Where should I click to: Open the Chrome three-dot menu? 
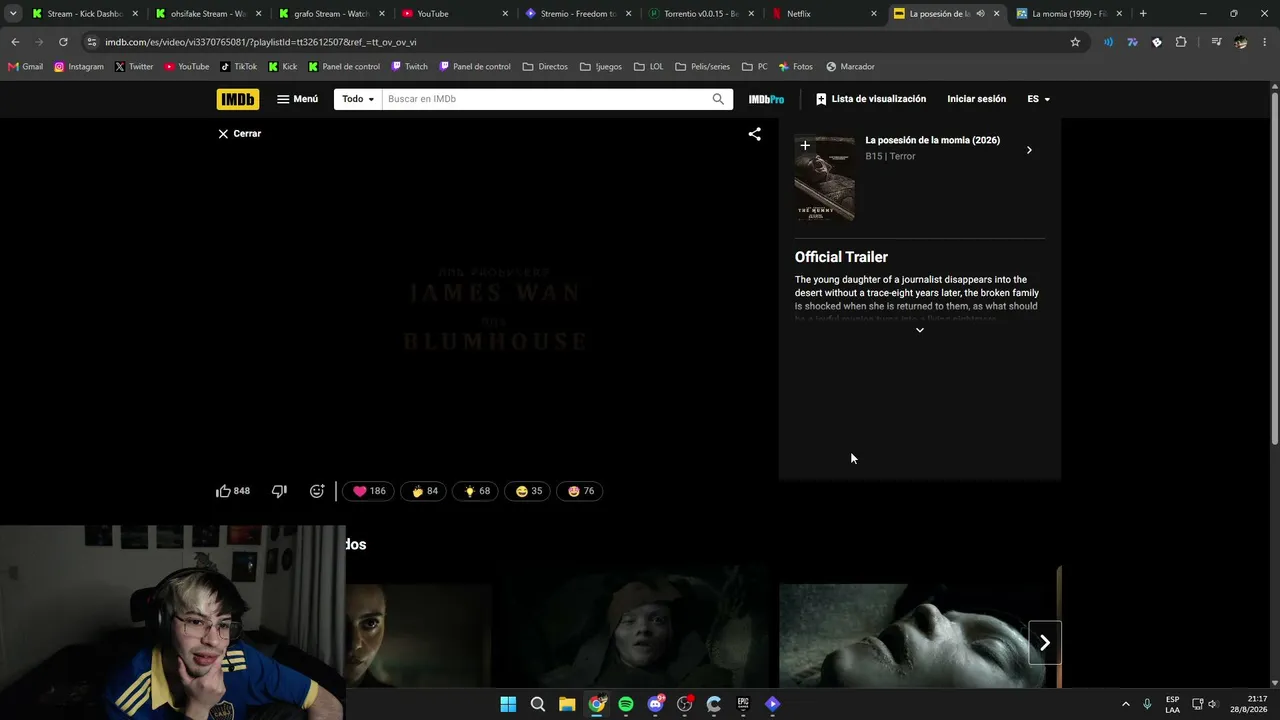(1265, 42)
